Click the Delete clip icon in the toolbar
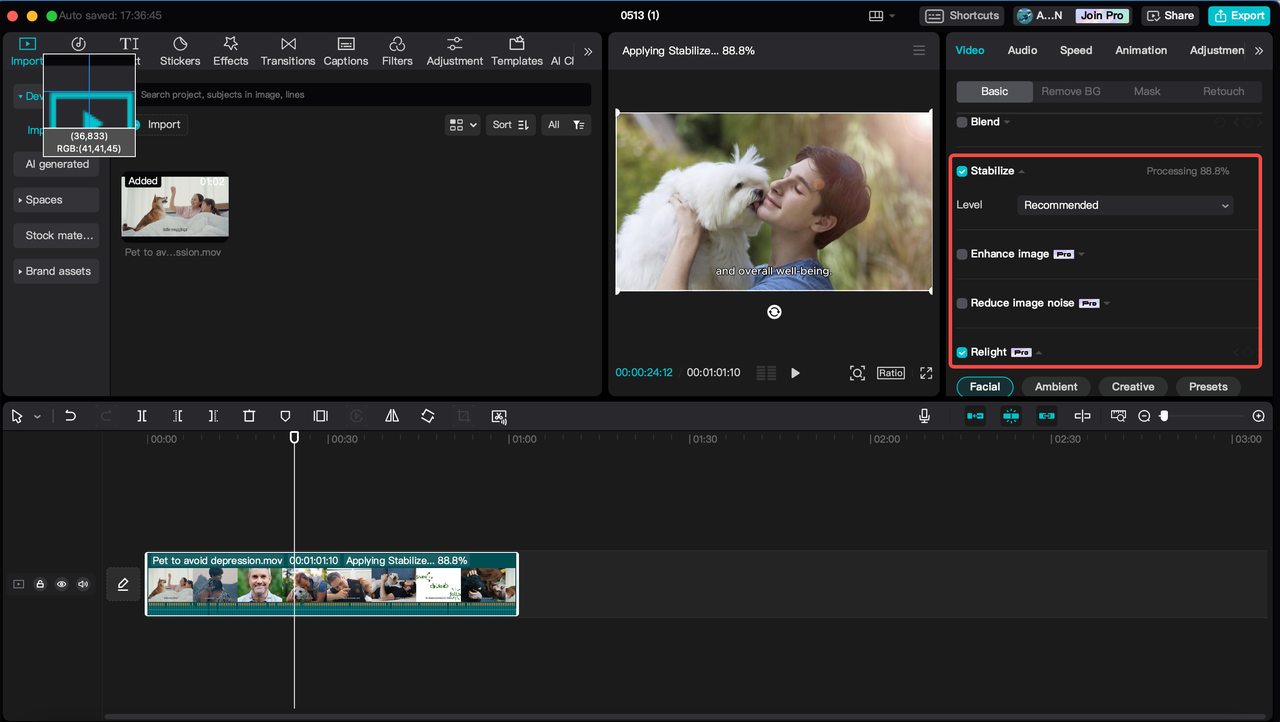The image size is (1280, 722). pyautogui.click(x=249, y=415)
